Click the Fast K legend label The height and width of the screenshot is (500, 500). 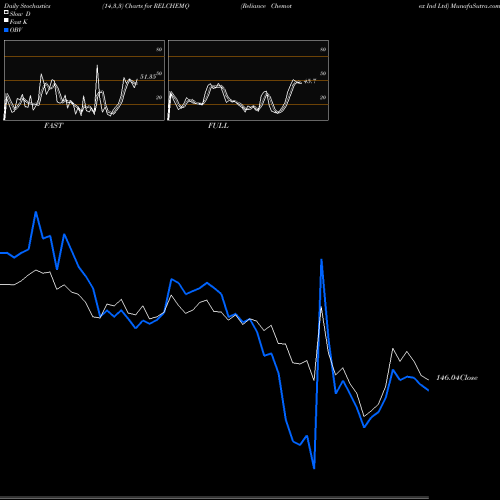click(x=19, y=22)
